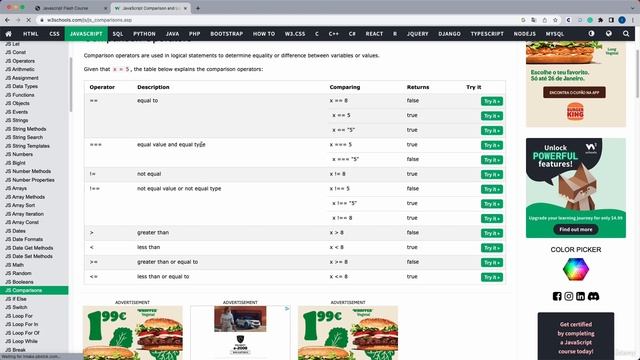
Task: Open the W3Schools Facebook icon
Action: pyautogui.click(x=557, y=296)
